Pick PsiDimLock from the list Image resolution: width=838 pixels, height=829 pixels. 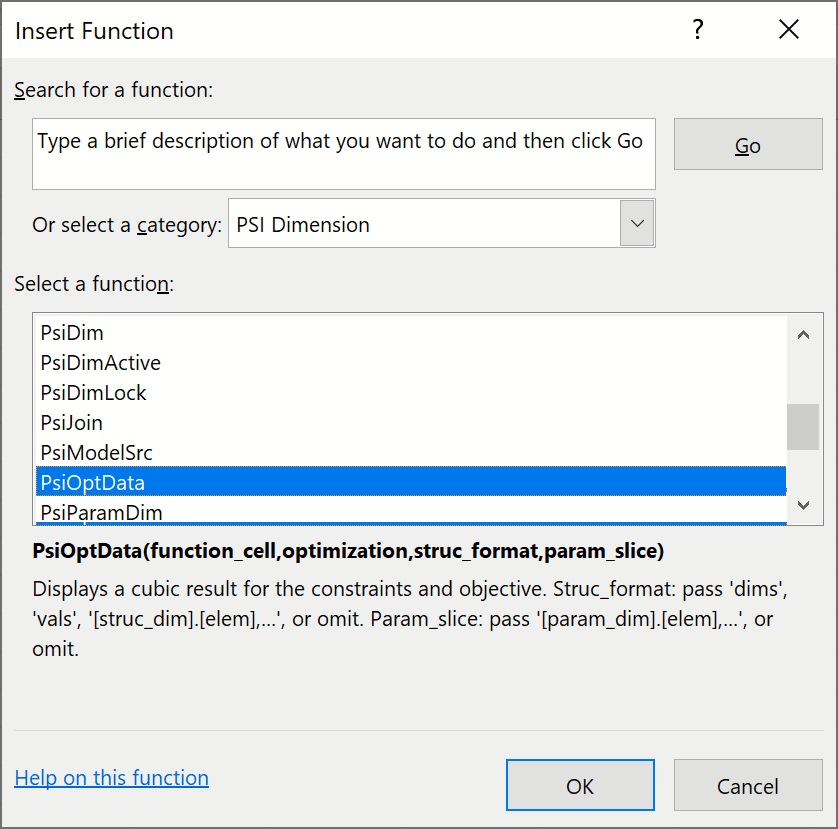coord(93,393)
